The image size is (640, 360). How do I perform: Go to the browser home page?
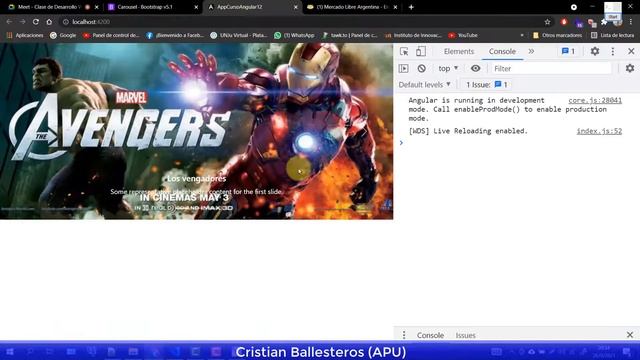click(x=49, y=22)
